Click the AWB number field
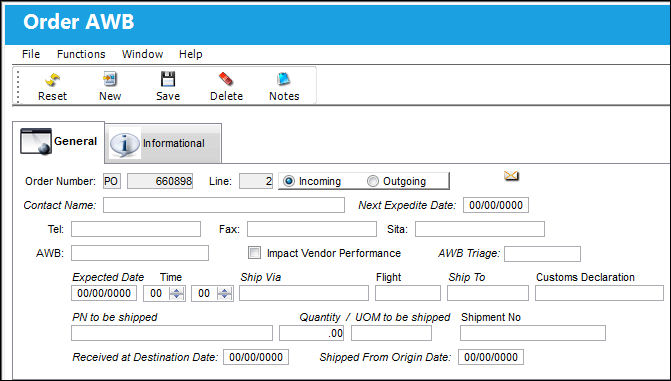 (x=140, y=253)
